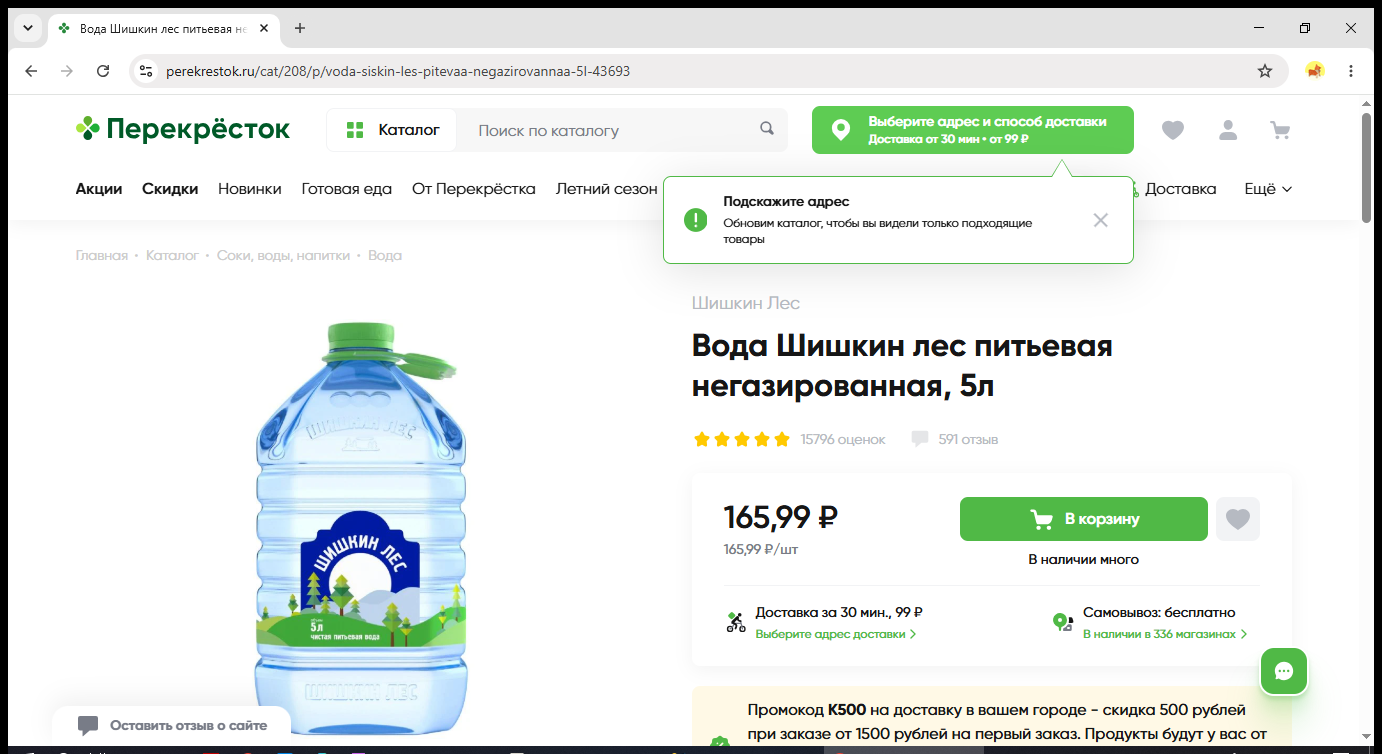Click the Доставка за 30 мин., 99 ₽ text
Screen dimensions: 1382x754
coord(838,612)
